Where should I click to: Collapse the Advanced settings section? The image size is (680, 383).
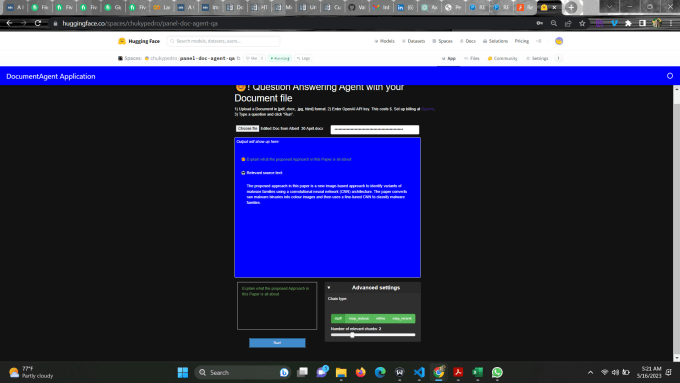[329, 288]
